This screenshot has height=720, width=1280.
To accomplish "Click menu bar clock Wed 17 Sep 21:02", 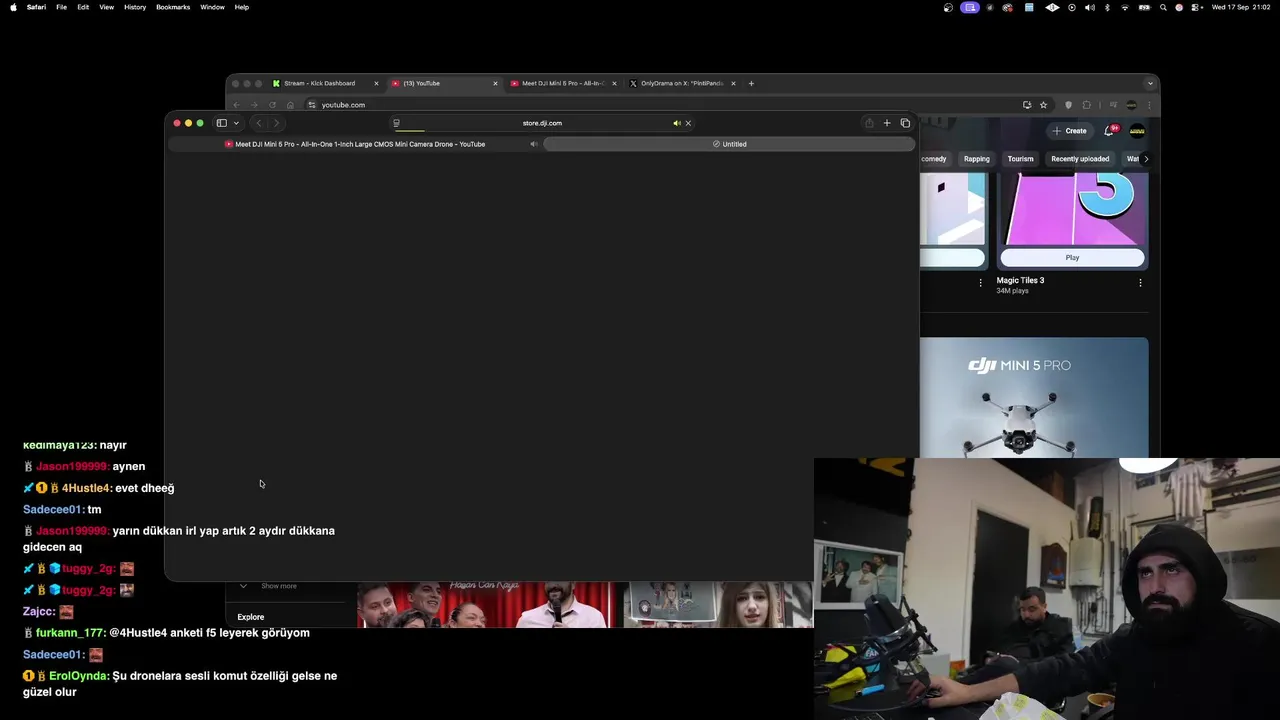I will (1239, 7).
